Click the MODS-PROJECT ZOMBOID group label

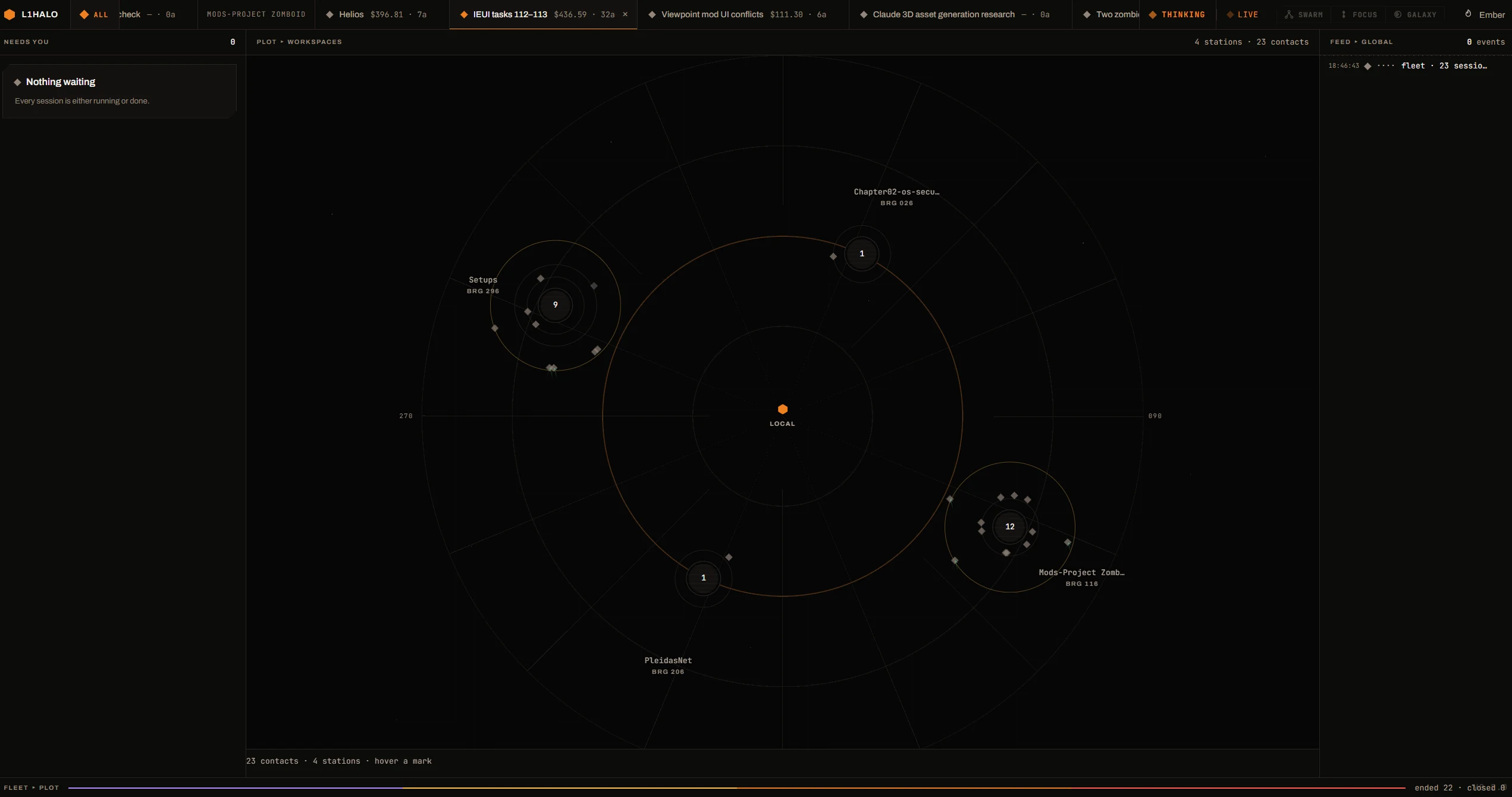tap(256, 14)
